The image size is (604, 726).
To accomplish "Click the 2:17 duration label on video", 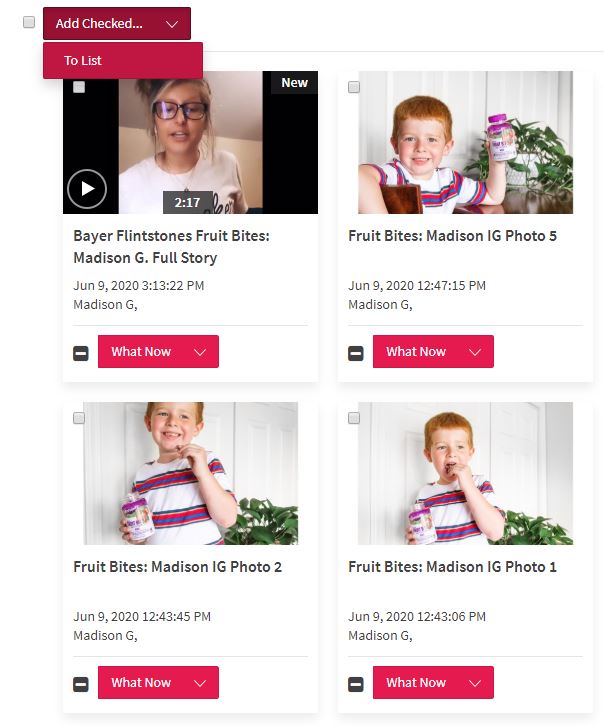I will [187, 202].
